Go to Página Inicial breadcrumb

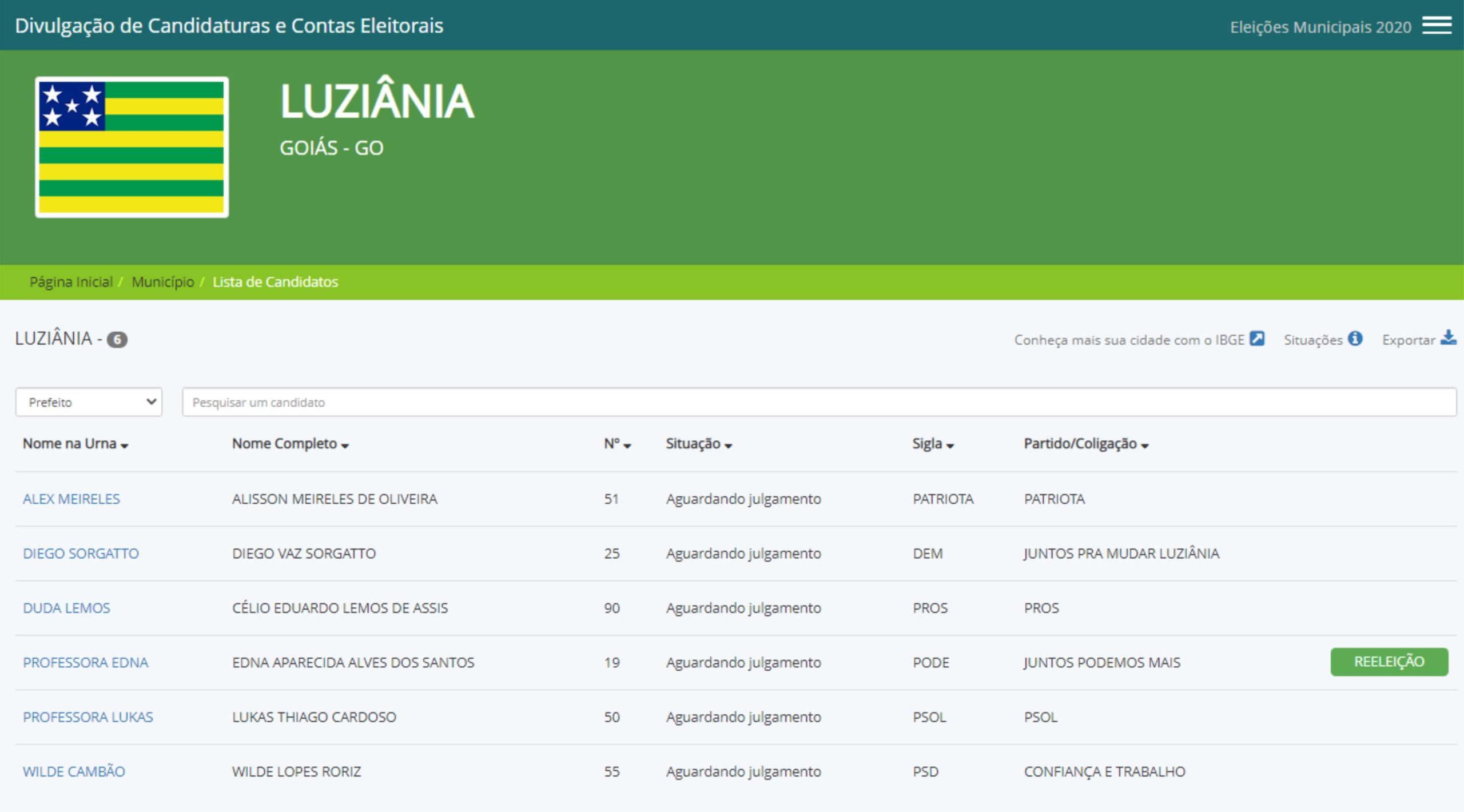click(x=71, y=282)
